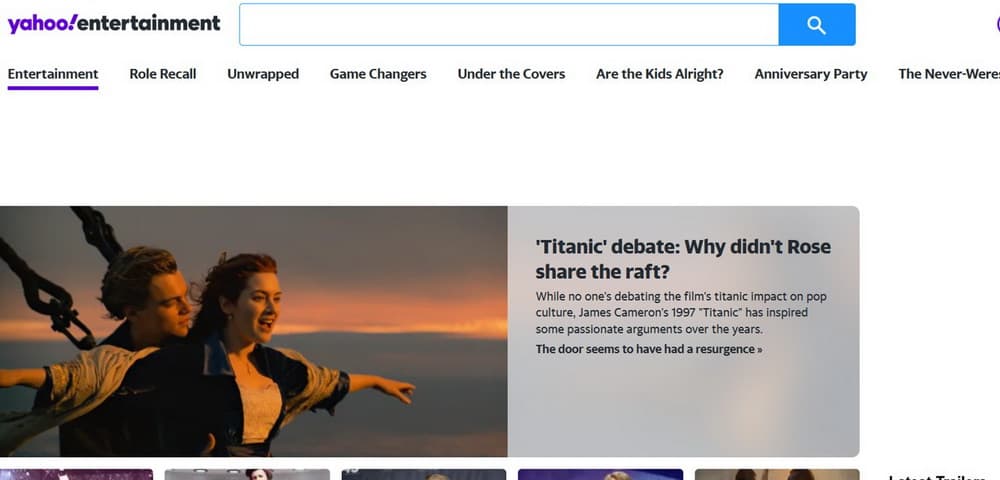
Task: Open the third story thumbnail below the hero
Action: point(424,474)
